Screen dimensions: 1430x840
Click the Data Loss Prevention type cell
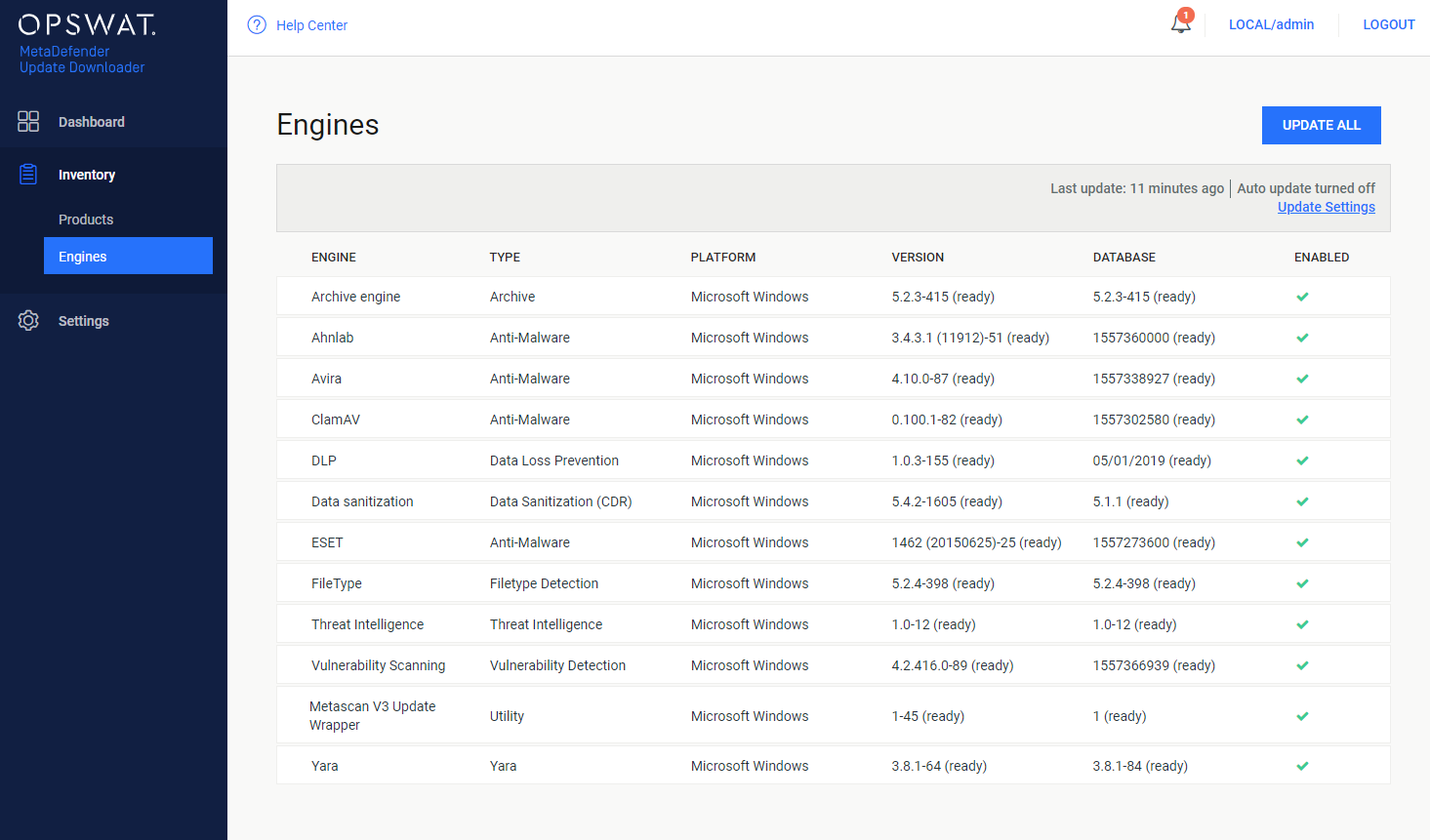coord(554,460)
